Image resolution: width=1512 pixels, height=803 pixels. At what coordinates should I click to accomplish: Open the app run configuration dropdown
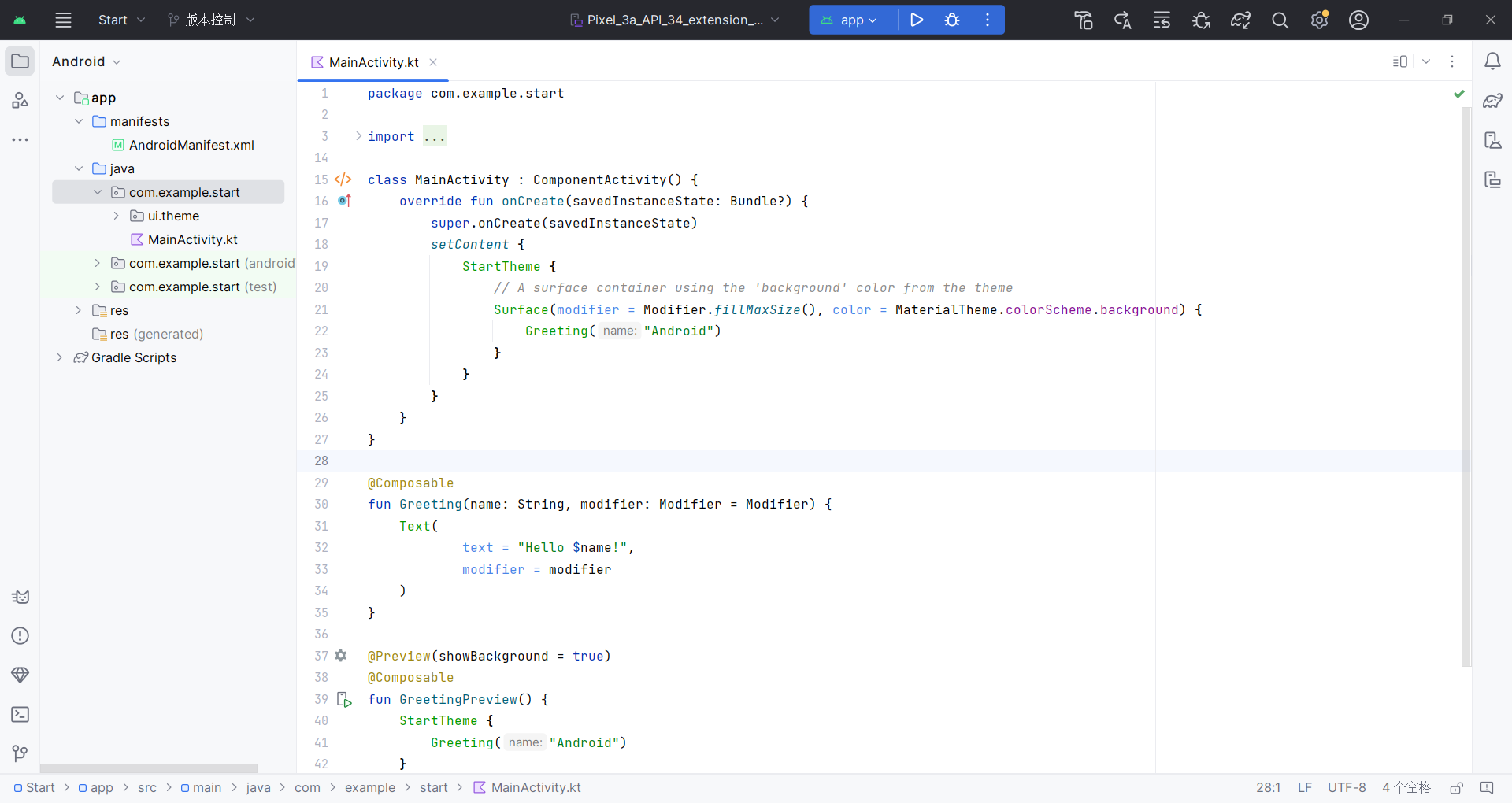pyautogui.click(x=849, y=20)
